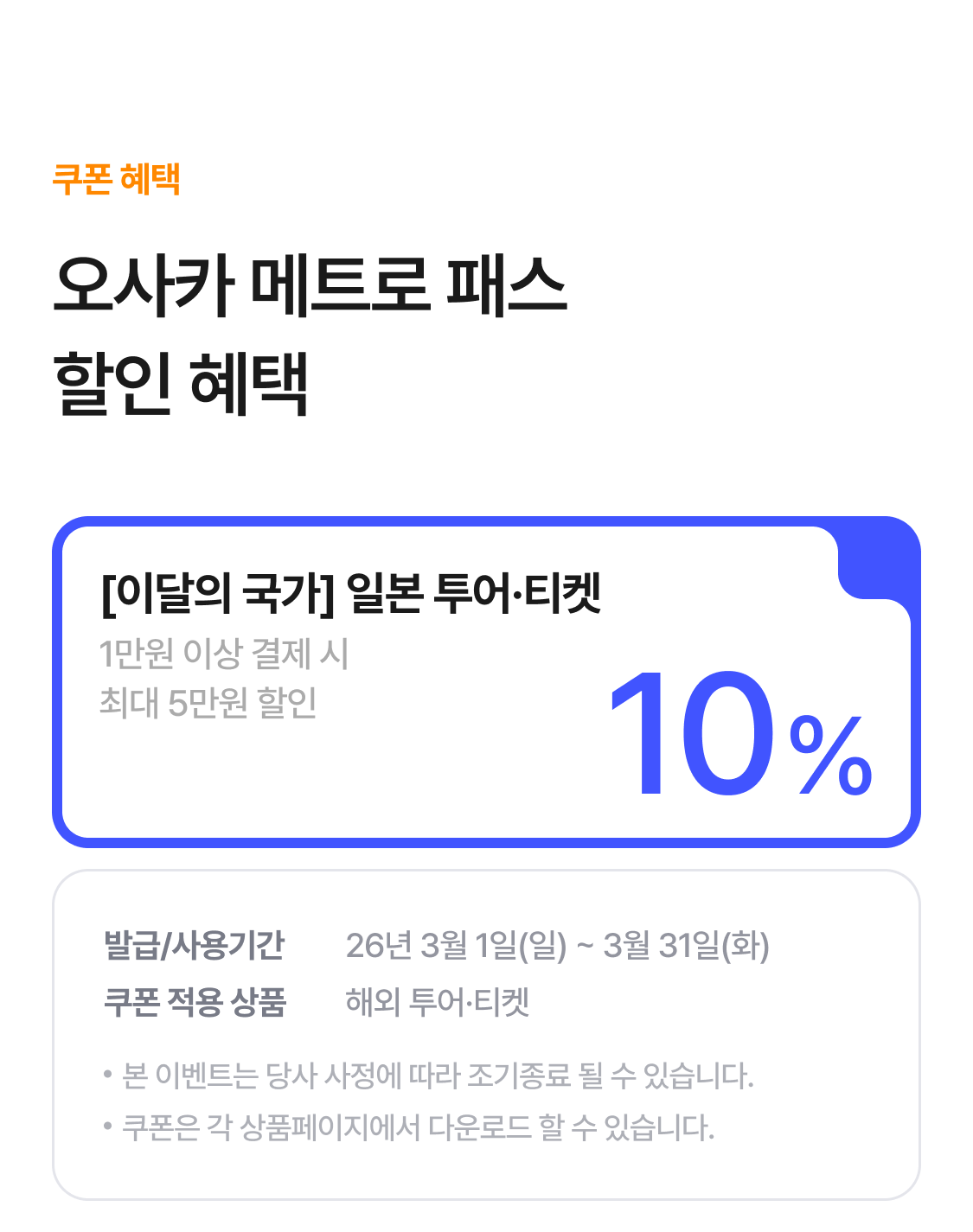Click the coupon download notice text

(419, 1127)
